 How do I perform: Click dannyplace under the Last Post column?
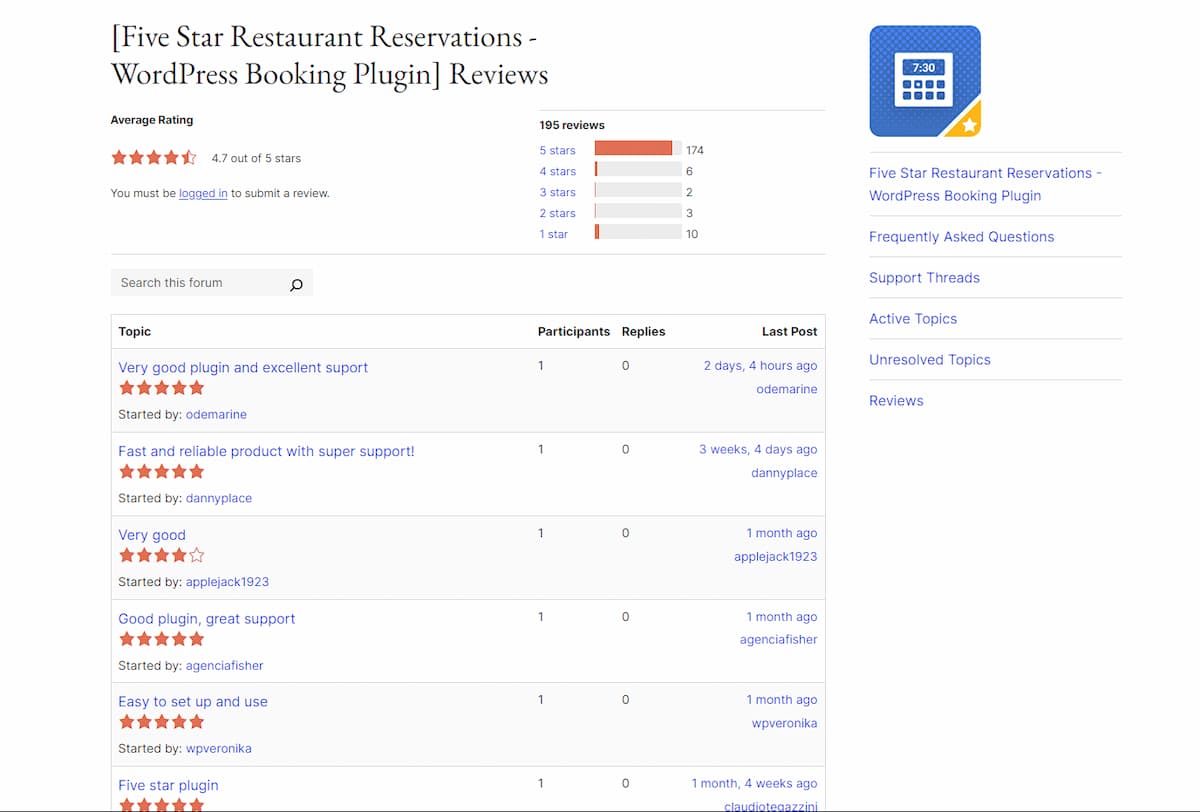(784, 473)
